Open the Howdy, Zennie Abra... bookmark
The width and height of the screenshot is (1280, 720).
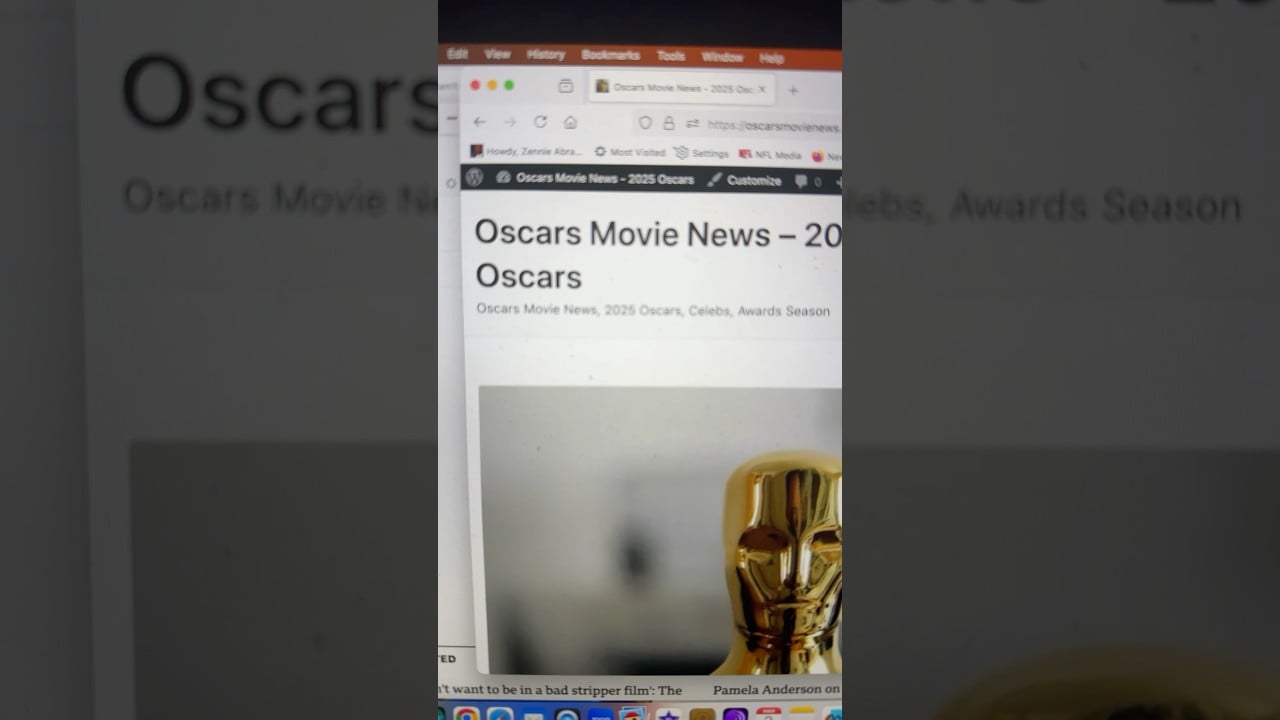526,152
